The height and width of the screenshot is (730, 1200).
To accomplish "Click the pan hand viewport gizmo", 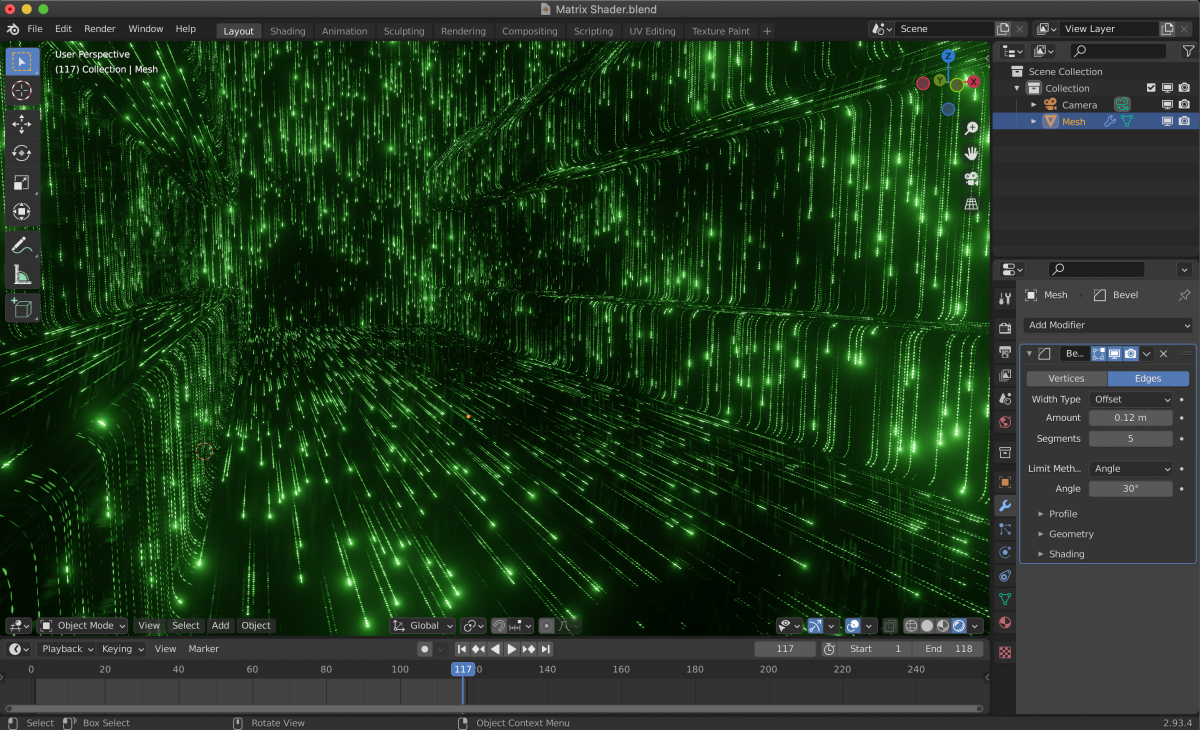I will [970, 153].
